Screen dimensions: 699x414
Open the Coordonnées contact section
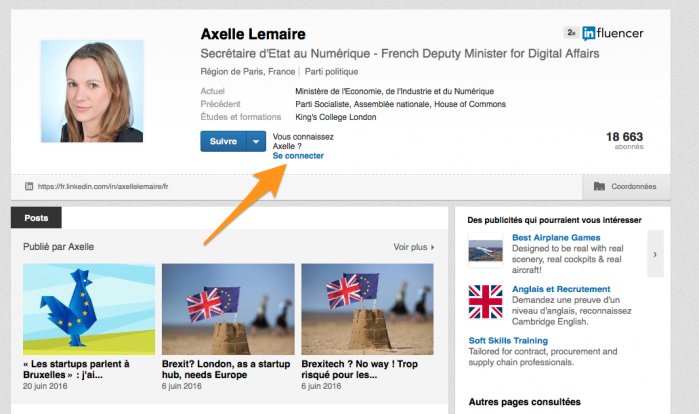pos(626,187)
